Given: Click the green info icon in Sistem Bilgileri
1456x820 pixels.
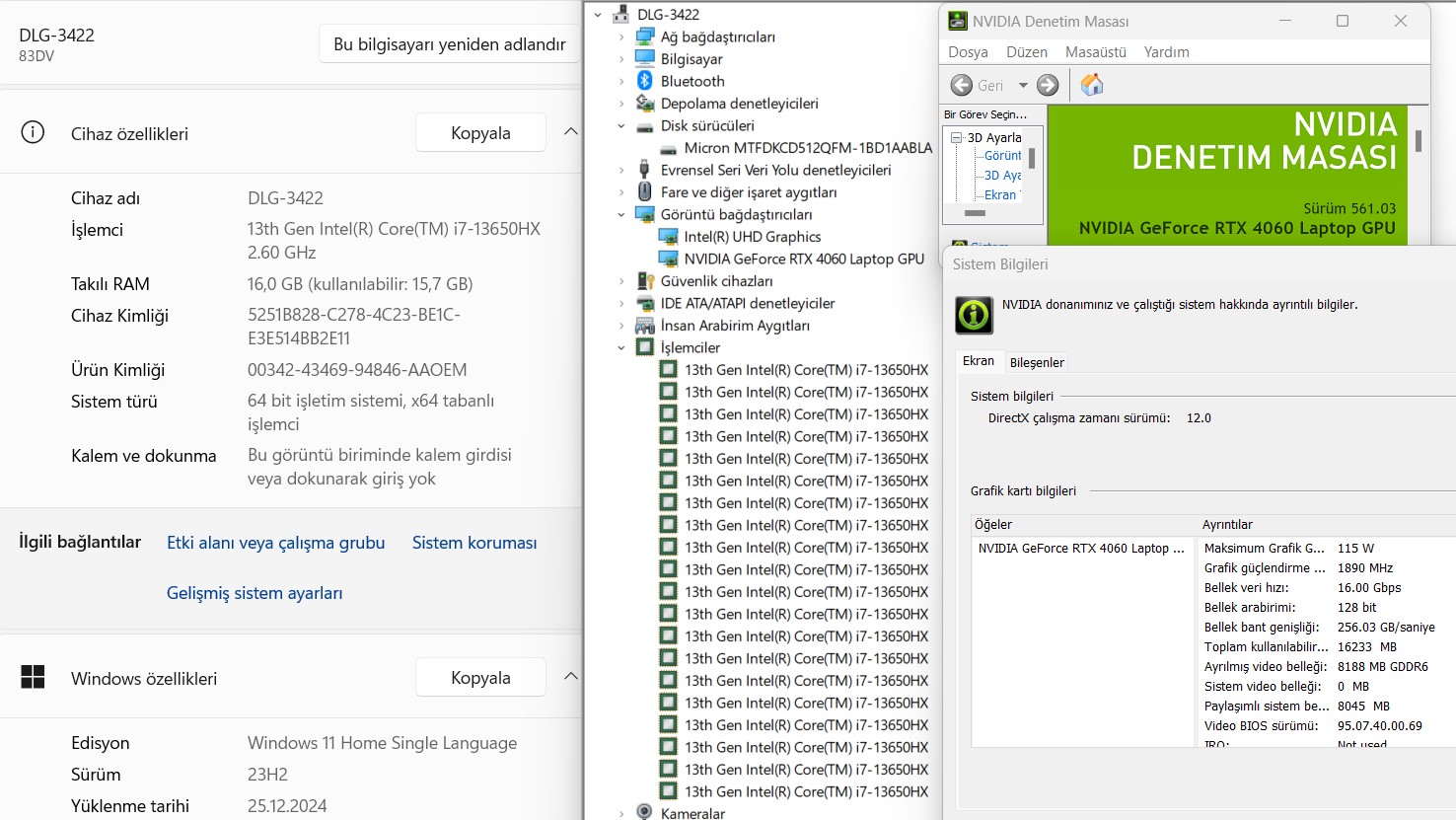Looking at the screenshot, I should click(974, 315).
